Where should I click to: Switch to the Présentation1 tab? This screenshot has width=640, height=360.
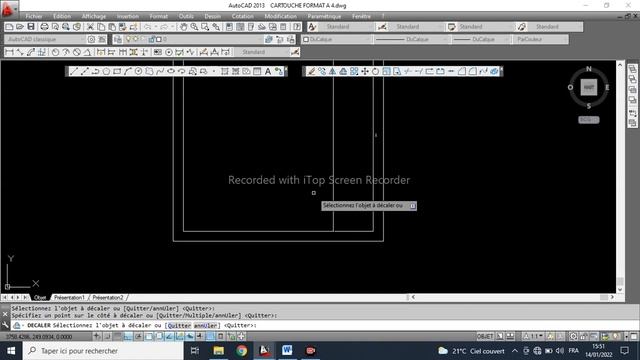pyautogui.click(x=69, y=298)
